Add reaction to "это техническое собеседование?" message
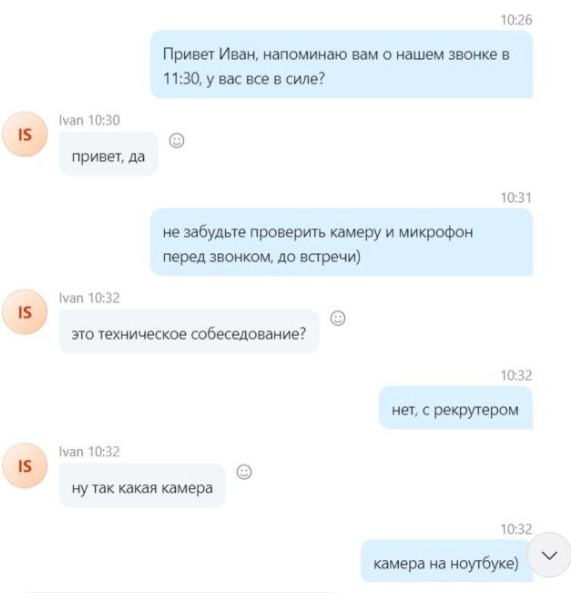The height and width of the screenshot is (604, 571). click(x=338, y=318)
